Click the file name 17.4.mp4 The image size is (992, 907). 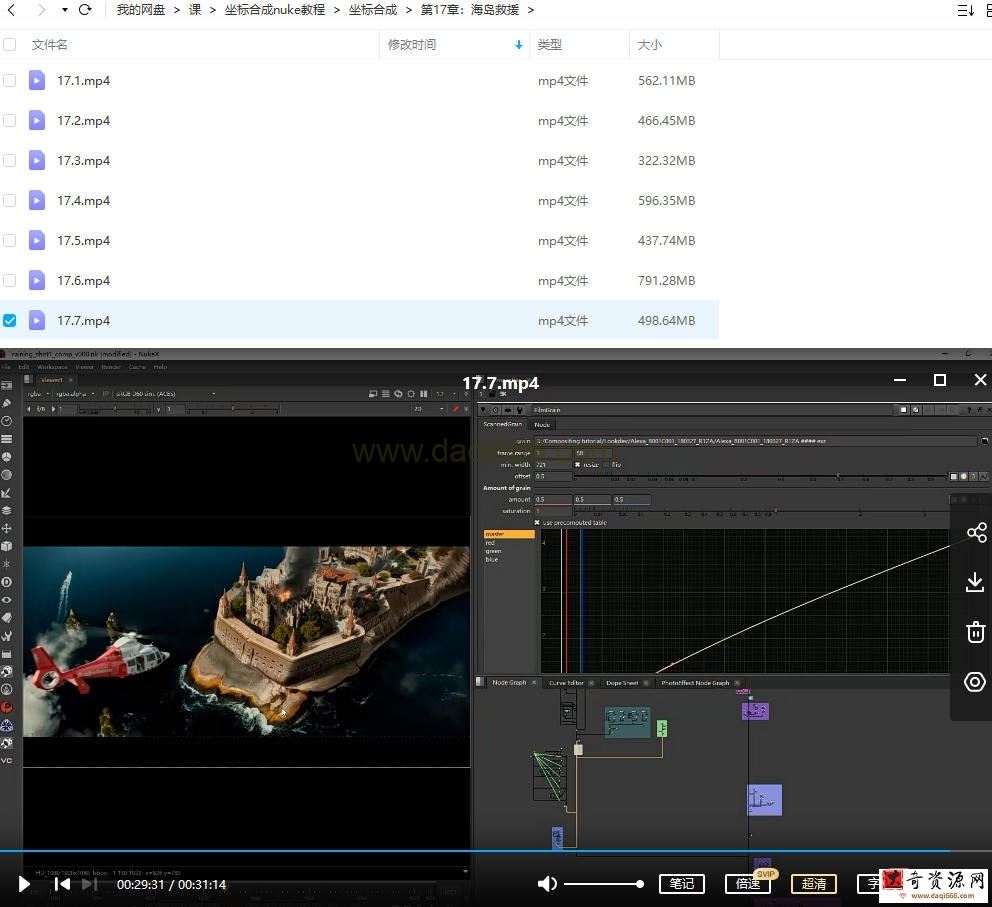[x=84, y=201]
